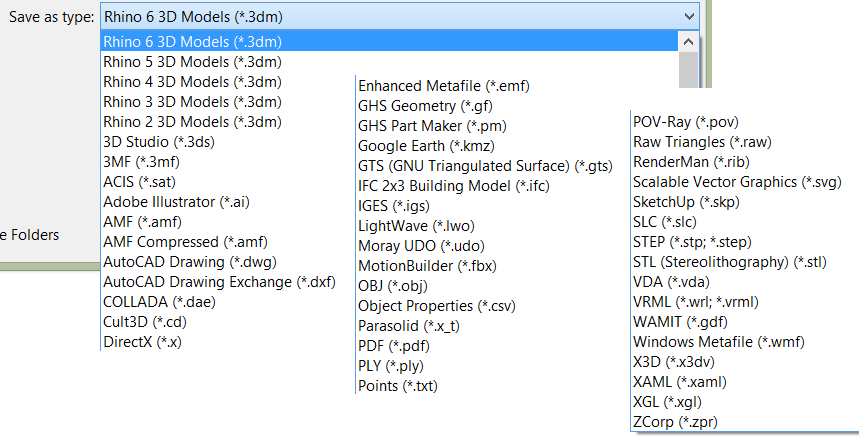This screenshot has width=866, height=444.
Task: Select AMF (*.amf) file type
Action: 142,222
